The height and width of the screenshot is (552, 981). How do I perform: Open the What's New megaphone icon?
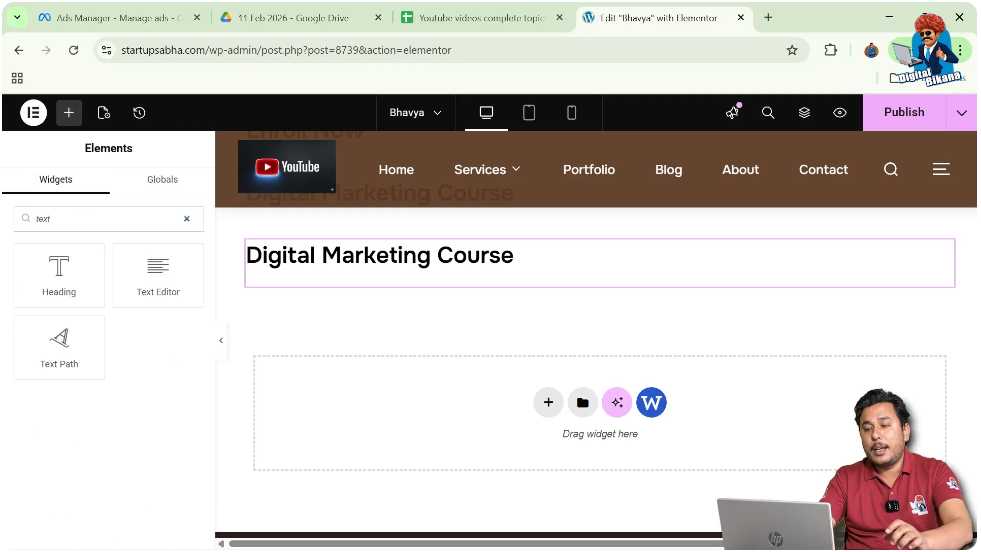tap(733, 113)
